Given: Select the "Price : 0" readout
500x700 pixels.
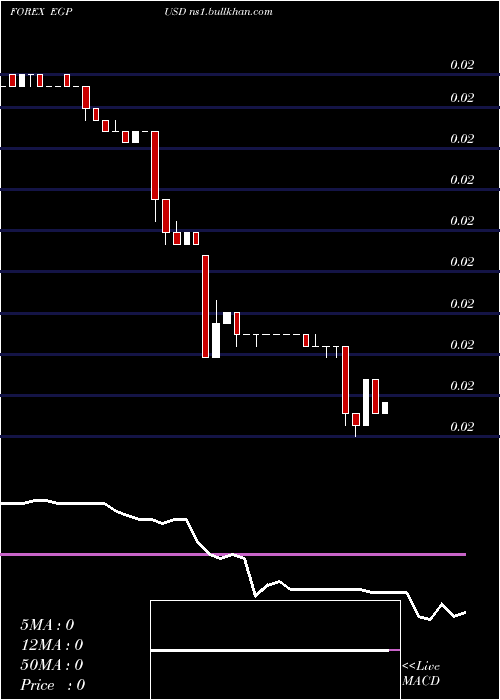Looking at the screenshot, I should click(52, 685).
